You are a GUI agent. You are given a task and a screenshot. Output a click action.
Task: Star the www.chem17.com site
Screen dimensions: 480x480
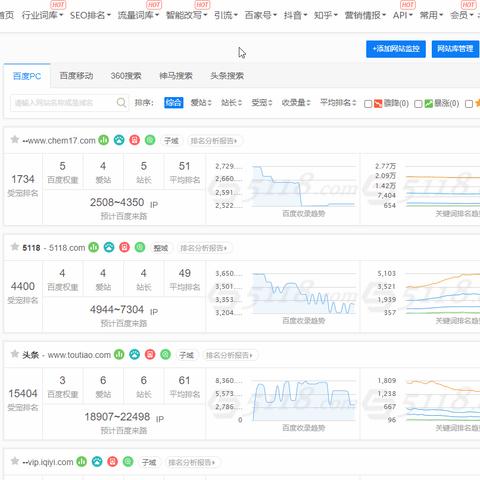pos(15,139)
